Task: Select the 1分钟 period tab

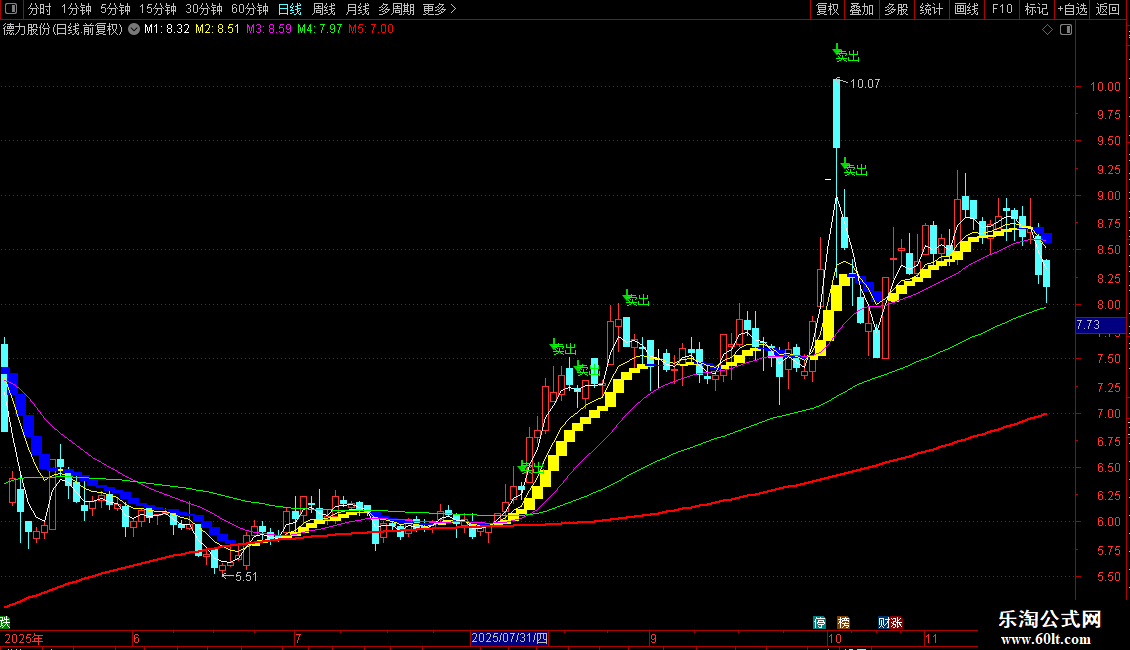Action: click(76, 9)
